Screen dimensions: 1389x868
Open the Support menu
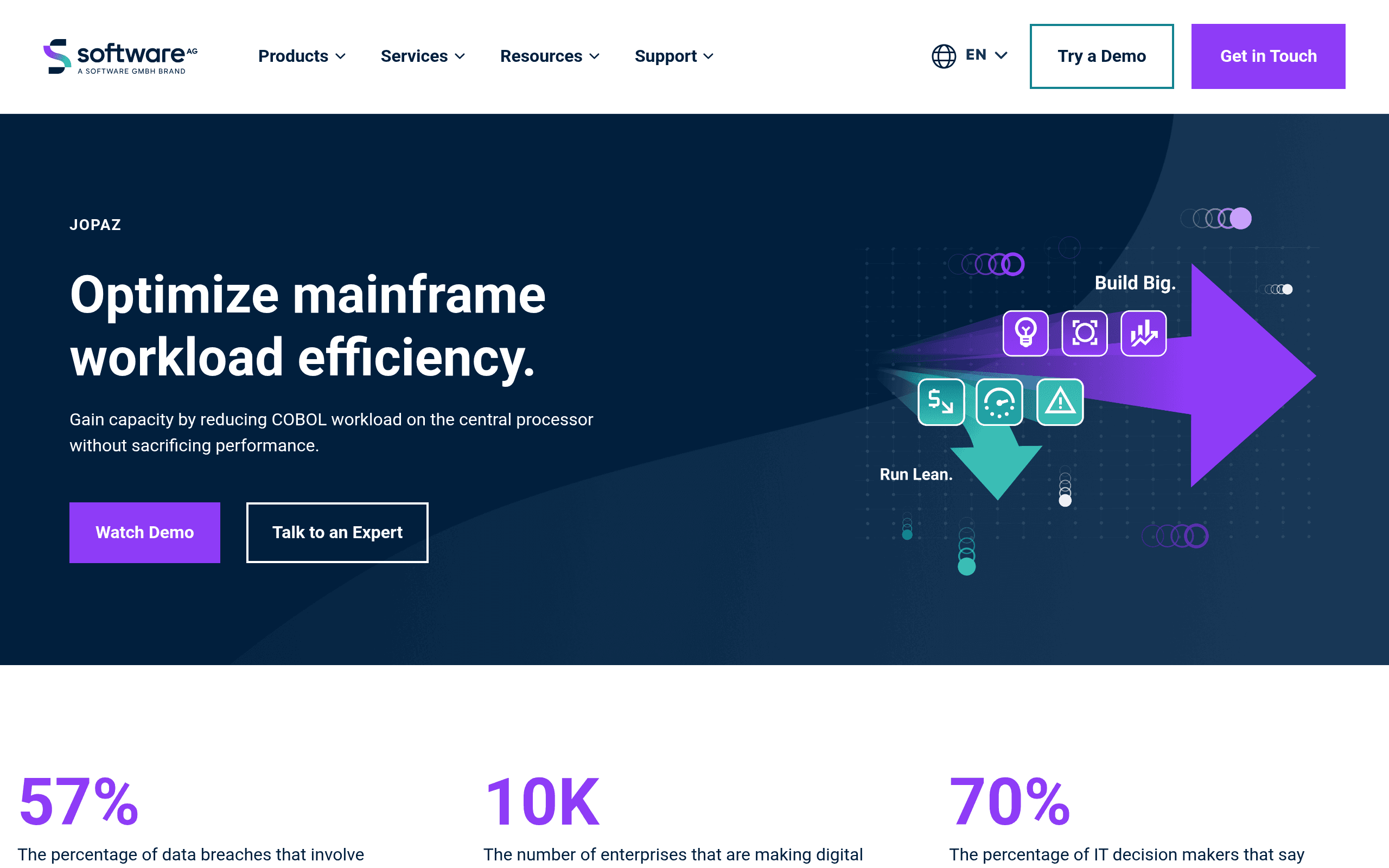click(x=674, y=56)
